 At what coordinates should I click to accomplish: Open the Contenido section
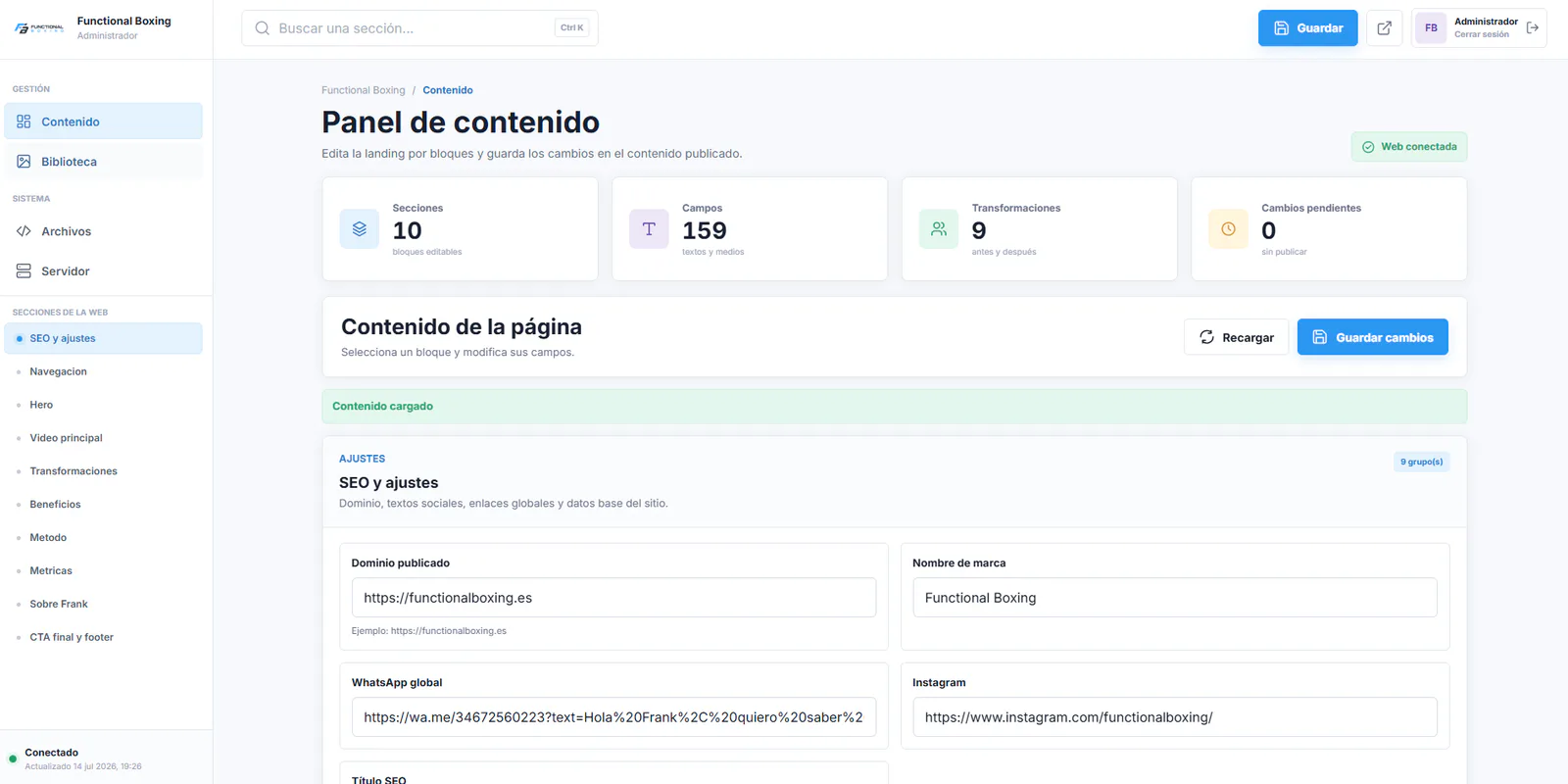point(103,122)
